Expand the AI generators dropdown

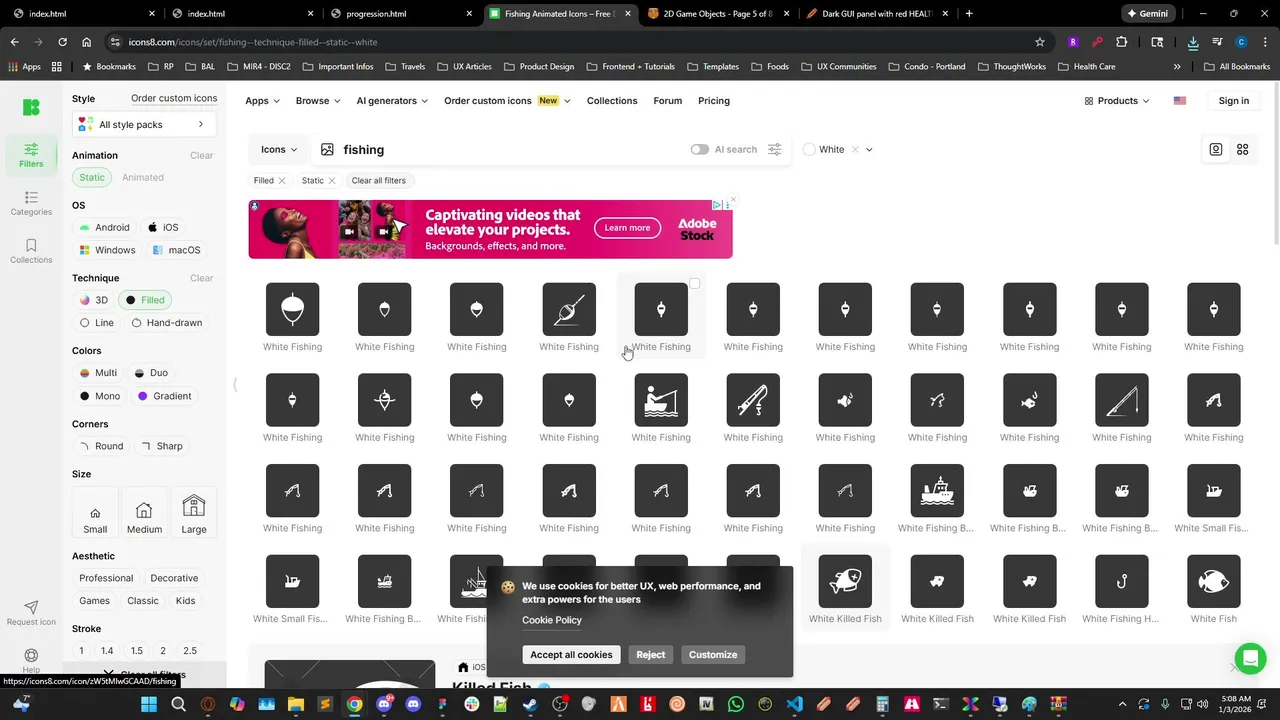click(x=392, y=101)
